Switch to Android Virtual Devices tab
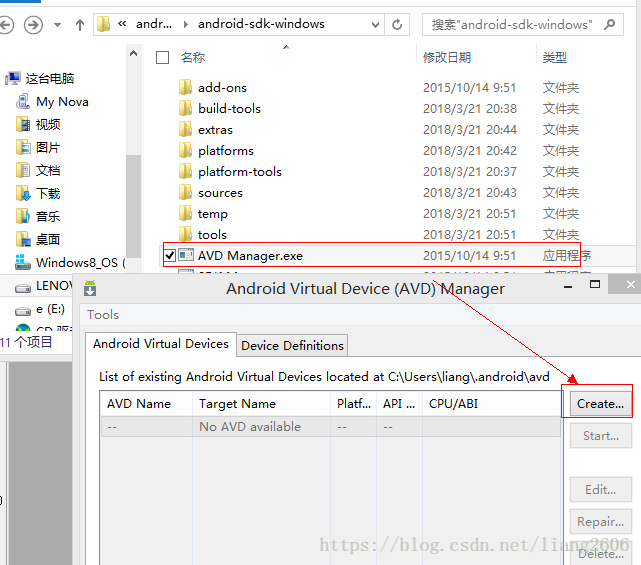This screenshot has width=641, height=565. pyautogui.click(x=161, y=344)
